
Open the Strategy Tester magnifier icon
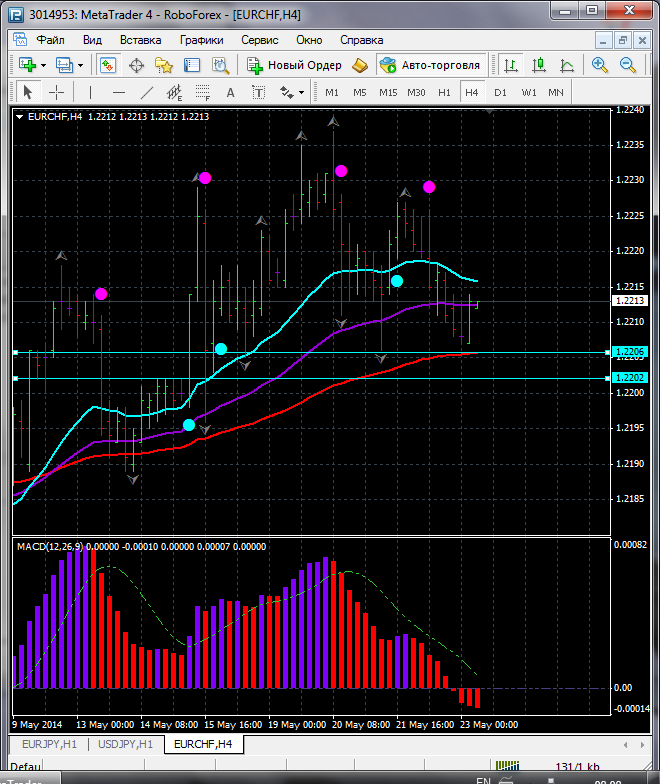pos(220,65)
